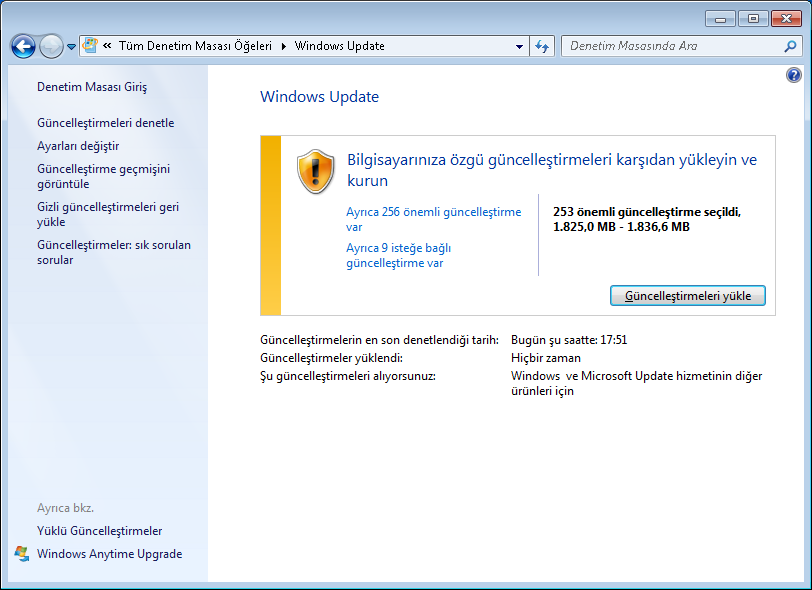Go back with the blue Back arrow
Image resolution: width=812 pixels, height=590 pixels.
pyautogui.click(x=23, y=47)
